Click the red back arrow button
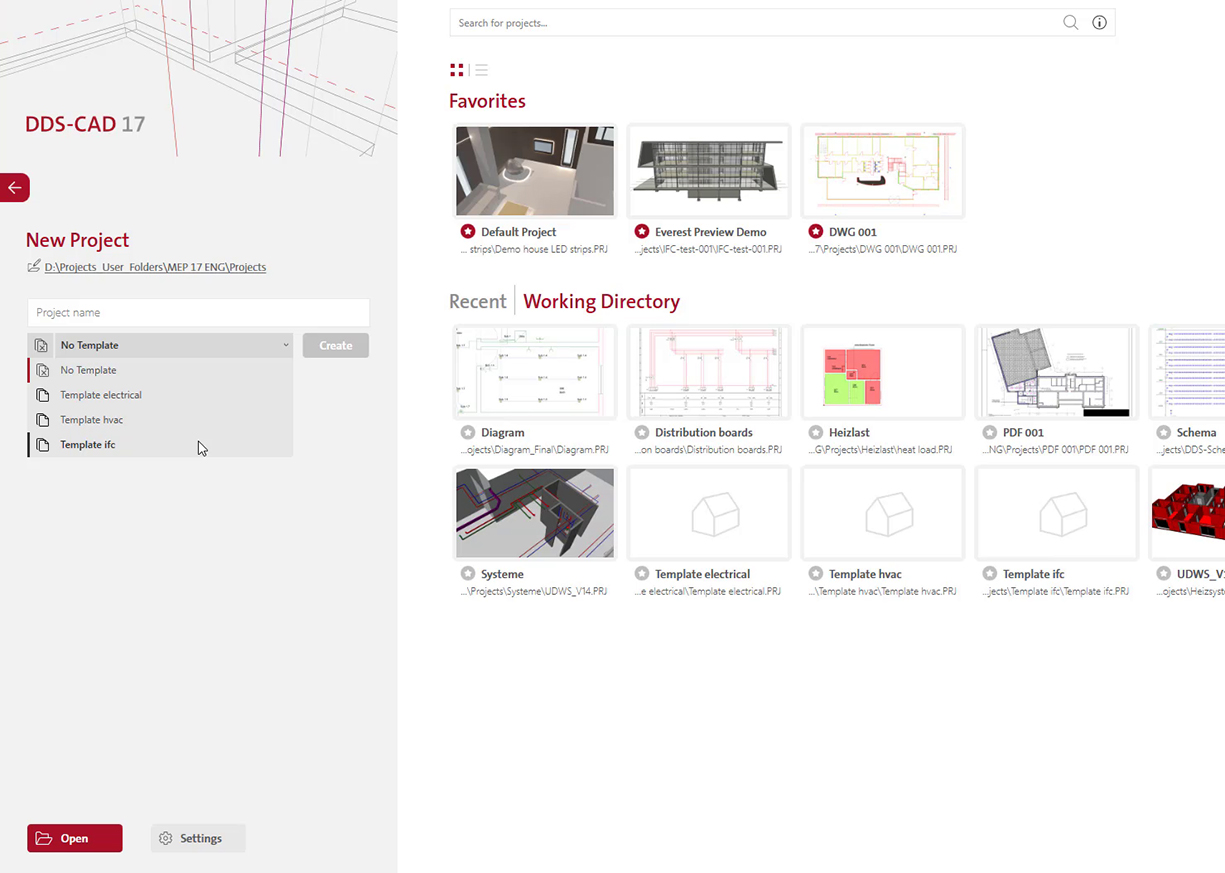Image resolution: width=1225 pixels, height=873 pixels. point(14,187)
